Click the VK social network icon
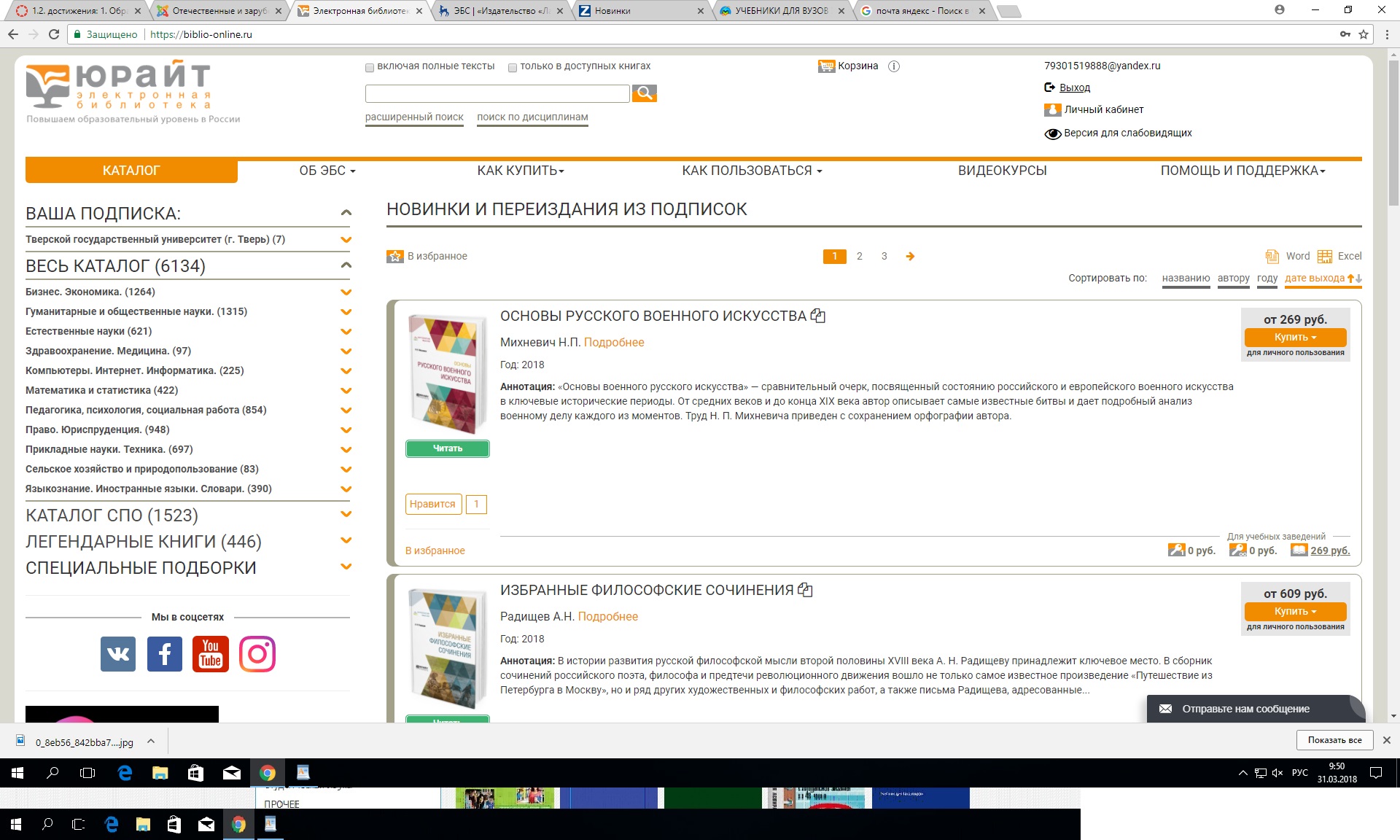The image size is (1400, 840). pos(118,654)
